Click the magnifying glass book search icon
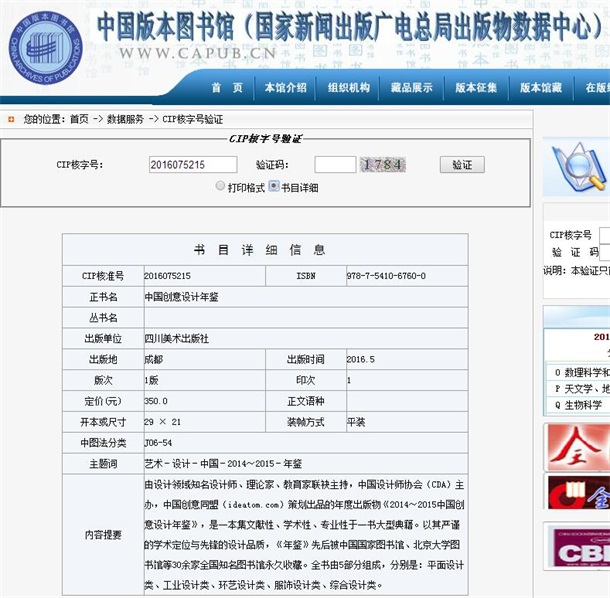Image resolution: width=610 pixels, height=598 pixels. click(579, 167)
